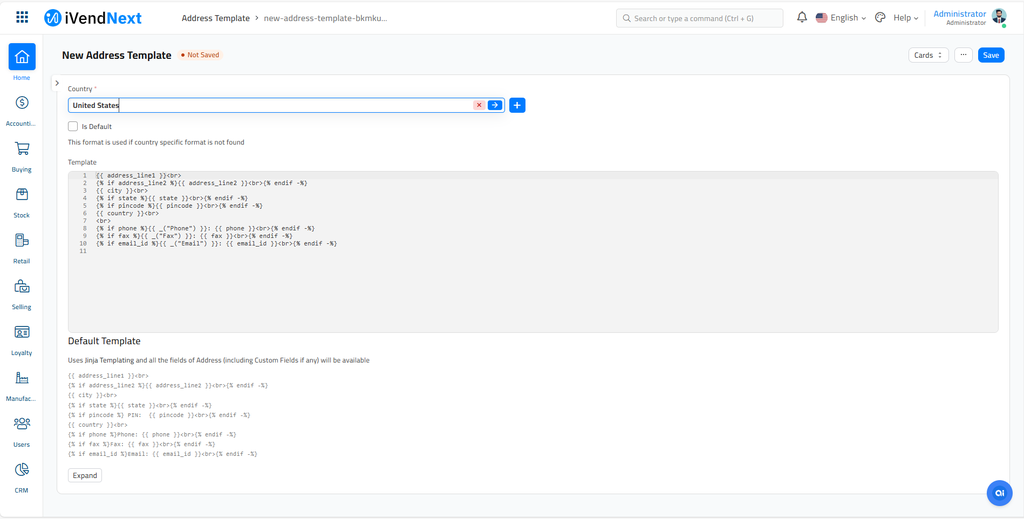Clear the United States country value

click(479, 105)
